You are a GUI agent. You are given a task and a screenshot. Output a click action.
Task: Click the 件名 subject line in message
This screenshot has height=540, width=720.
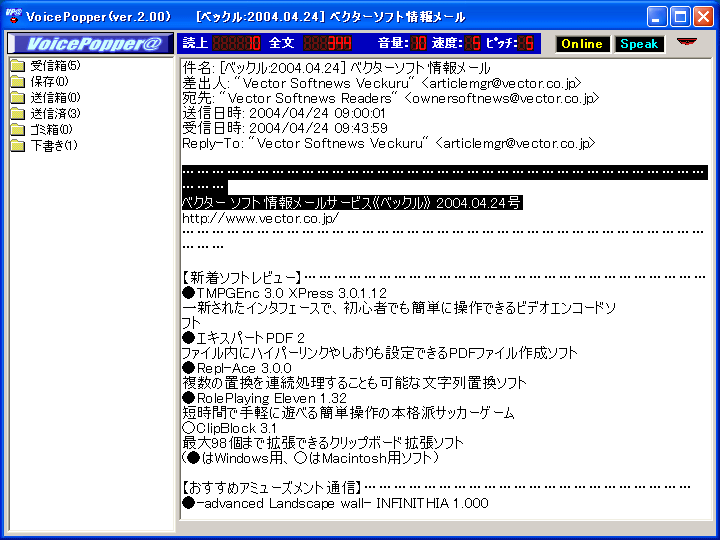pos(336,68)
